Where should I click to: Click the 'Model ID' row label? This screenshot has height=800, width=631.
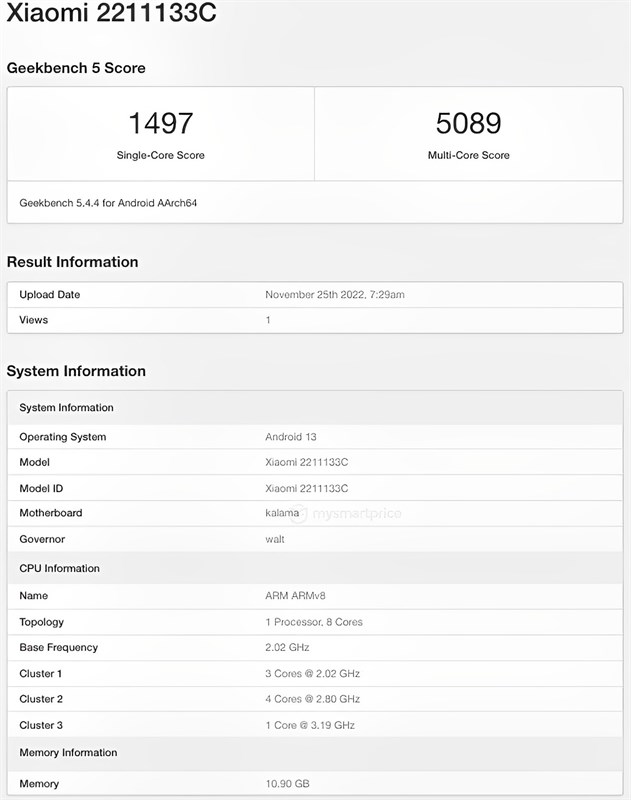(41, 488)
